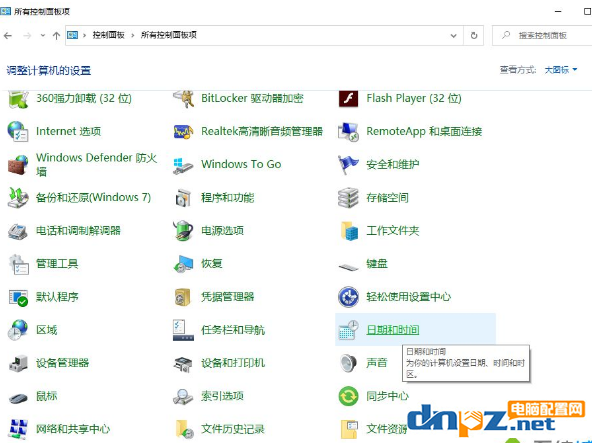Open the 备份和还原(Windows 7) link
Screen dimensions: 592x443
pos(93,198)
